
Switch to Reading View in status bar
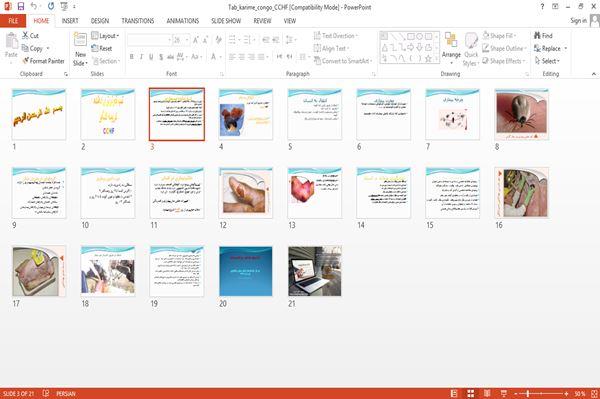tap(487, 393)
